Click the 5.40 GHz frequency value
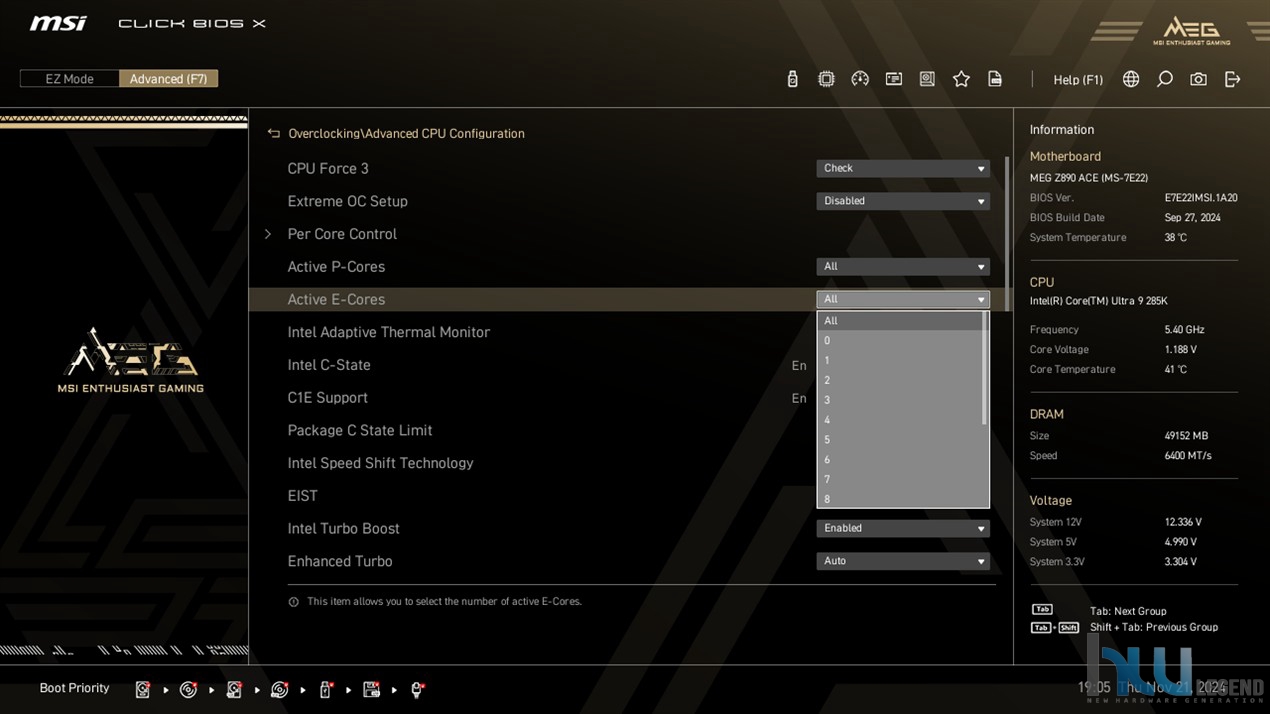The image size is (1270, 714). 1184,330
